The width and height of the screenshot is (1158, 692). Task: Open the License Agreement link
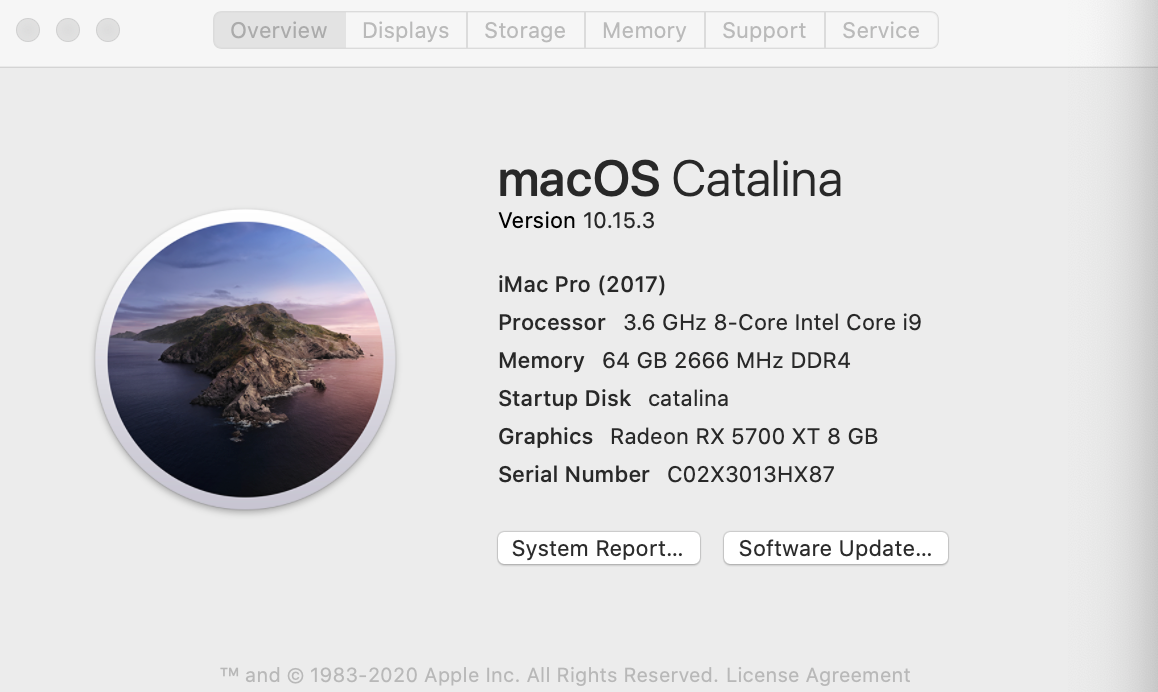(818, 675)
